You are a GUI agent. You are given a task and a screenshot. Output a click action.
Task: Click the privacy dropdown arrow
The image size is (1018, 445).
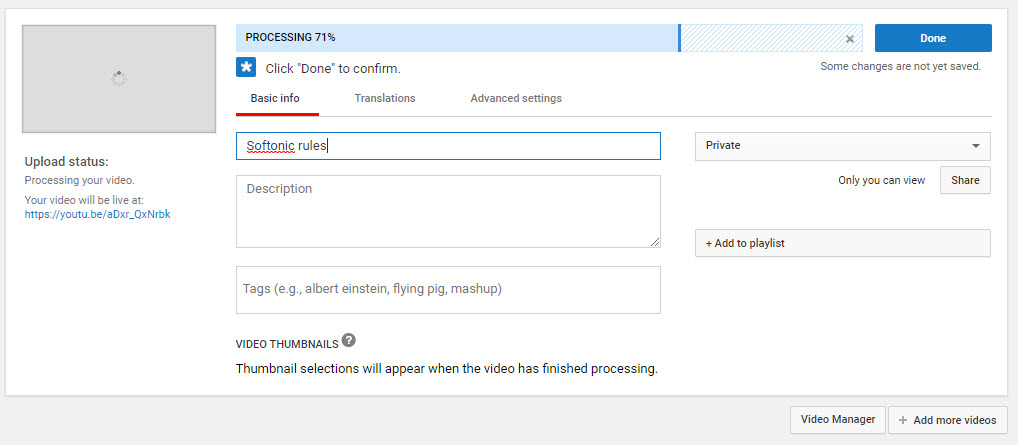(975, 146)
